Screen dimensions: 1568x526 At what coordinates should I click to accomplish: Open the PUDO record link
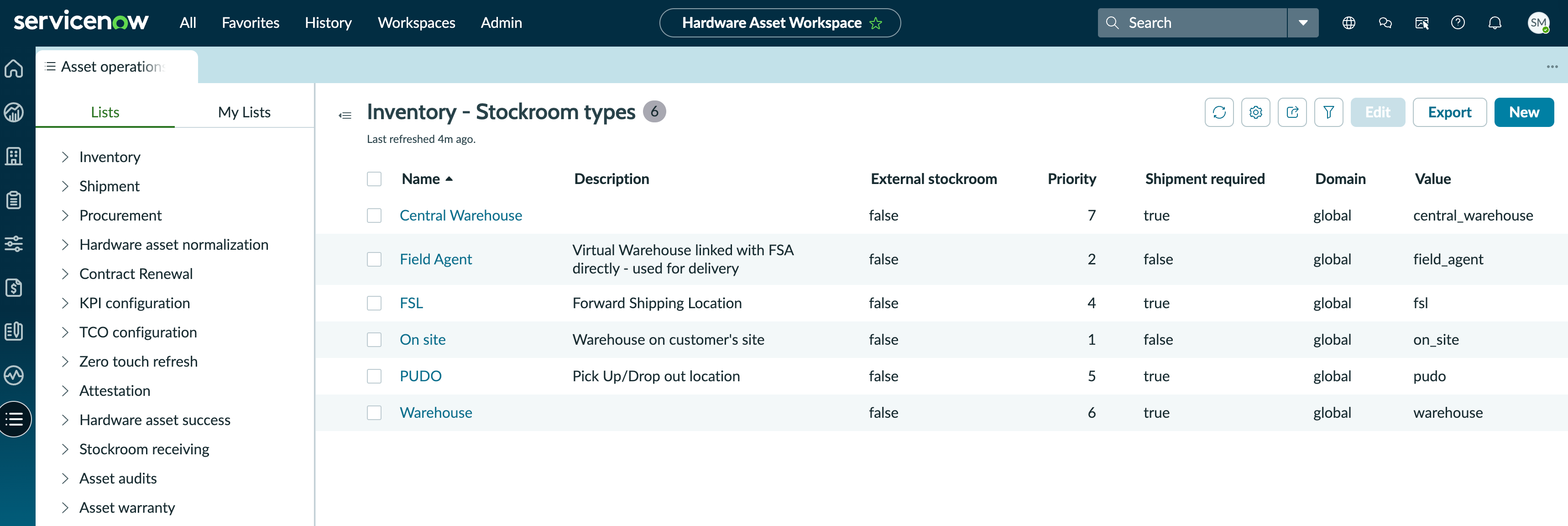point(420,376)
